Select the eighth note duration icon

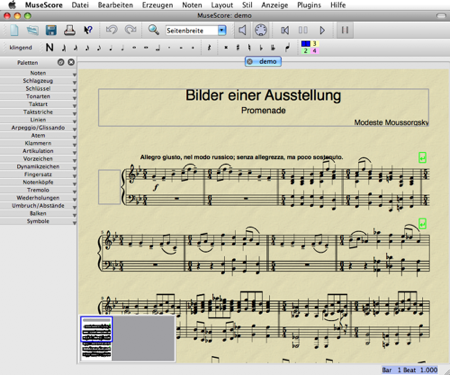point(99,48)
